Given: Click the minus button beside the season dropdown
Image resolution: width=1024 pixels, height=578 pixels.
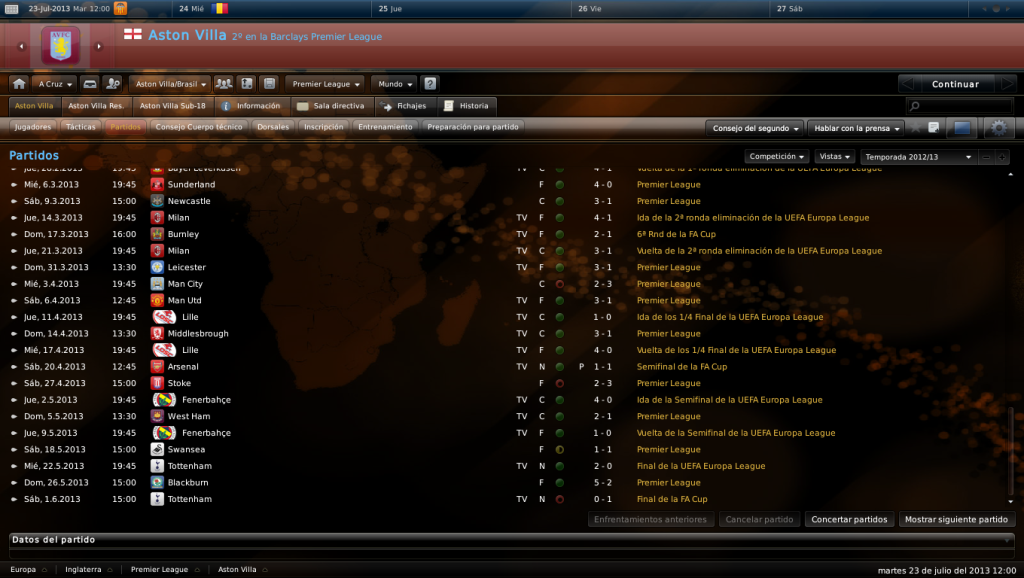Looking at the screenshot, I should click(x=986, y=157).
